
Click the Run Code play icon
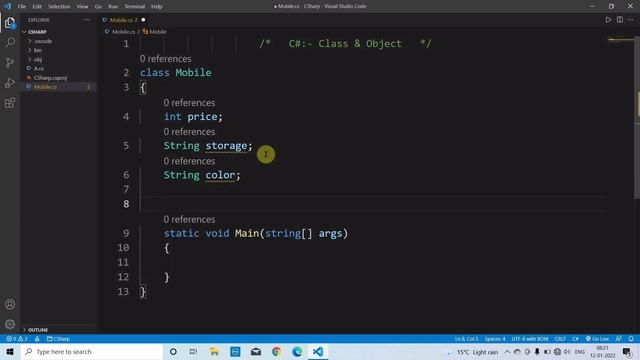[x=608, y=20]
